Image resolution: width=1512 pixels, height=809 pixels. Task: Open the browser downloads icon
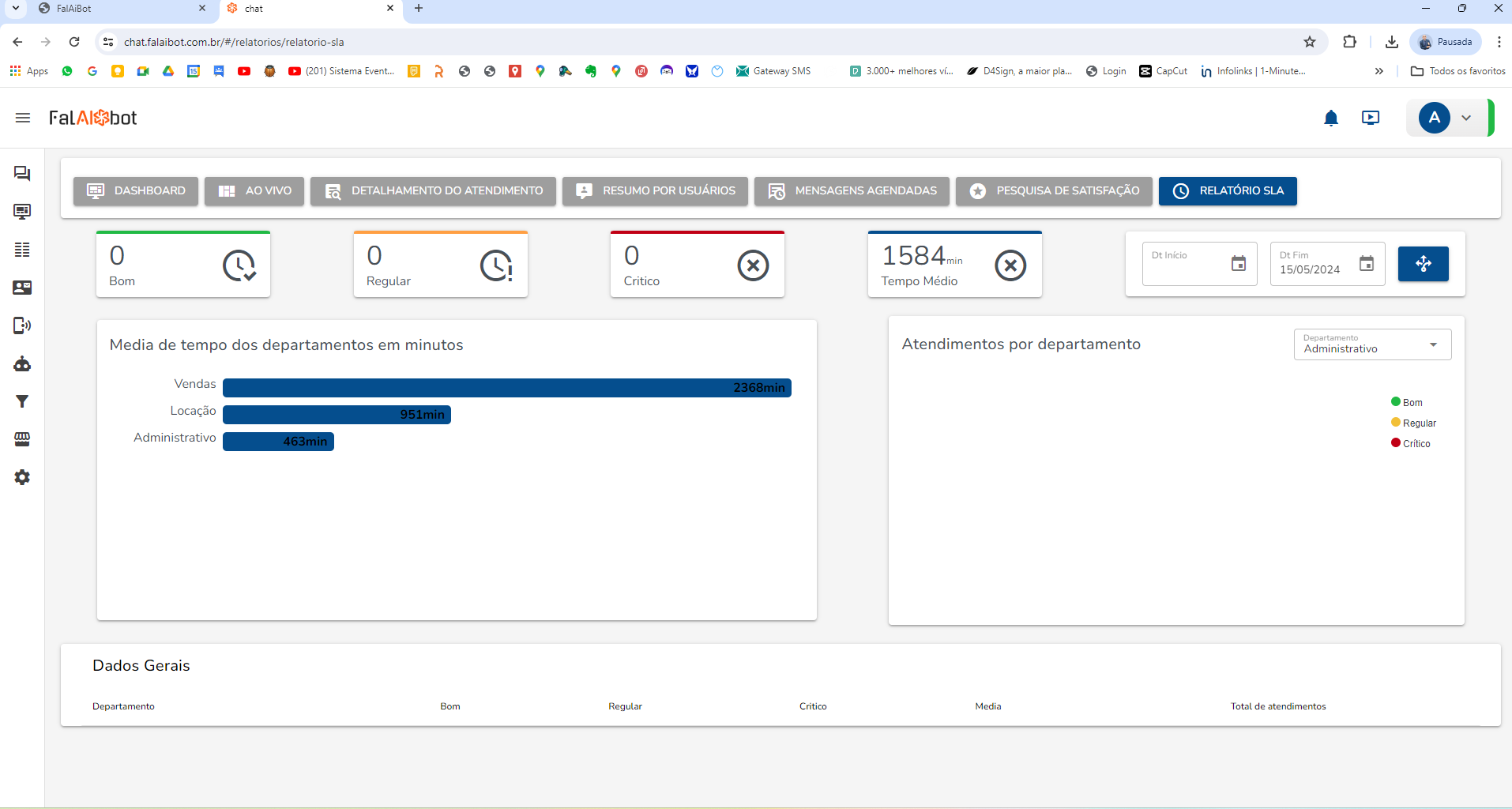[x=1392, y=42]
